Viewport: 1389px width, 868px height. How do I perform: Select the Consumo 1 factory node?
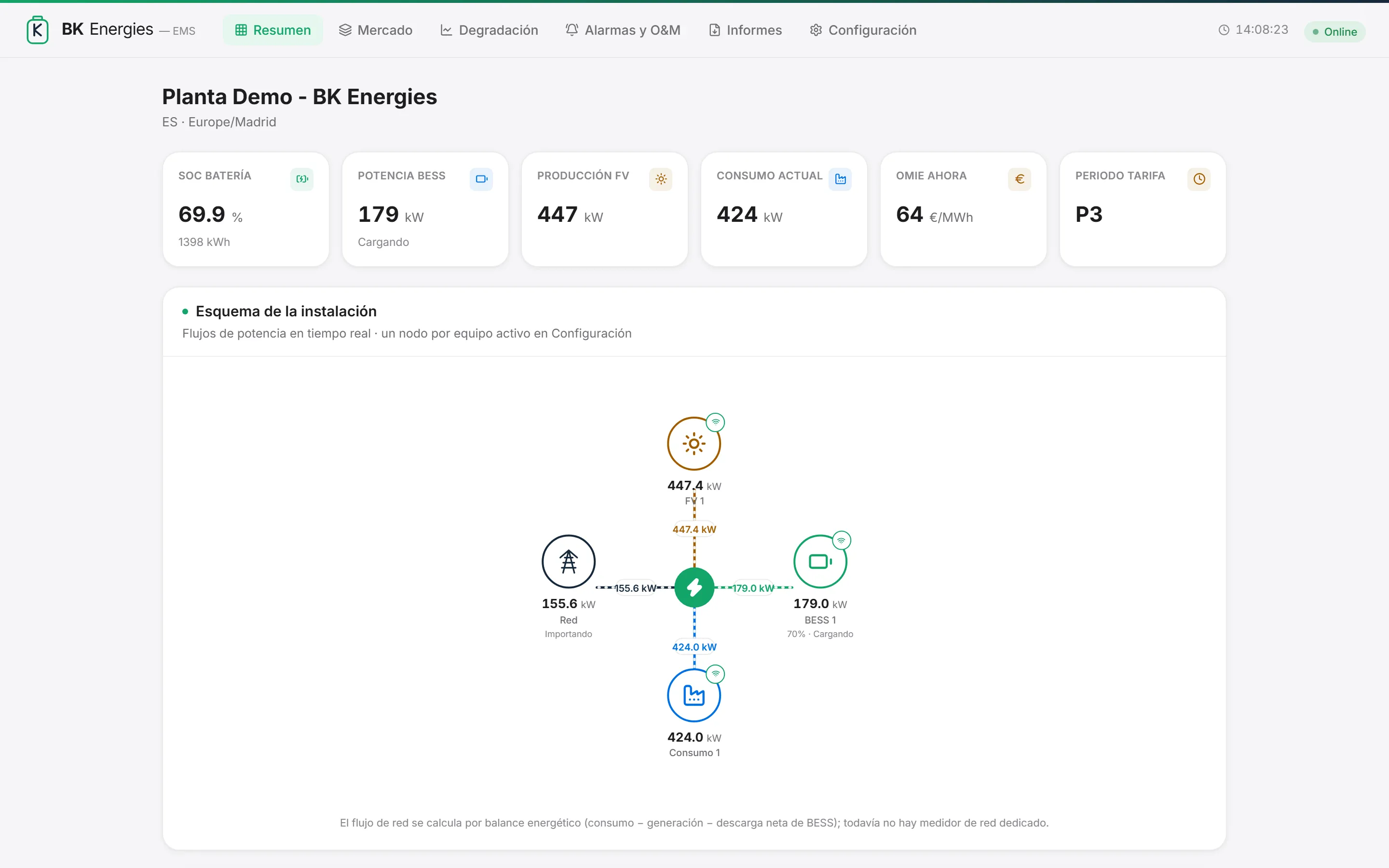tap(694, 695)
